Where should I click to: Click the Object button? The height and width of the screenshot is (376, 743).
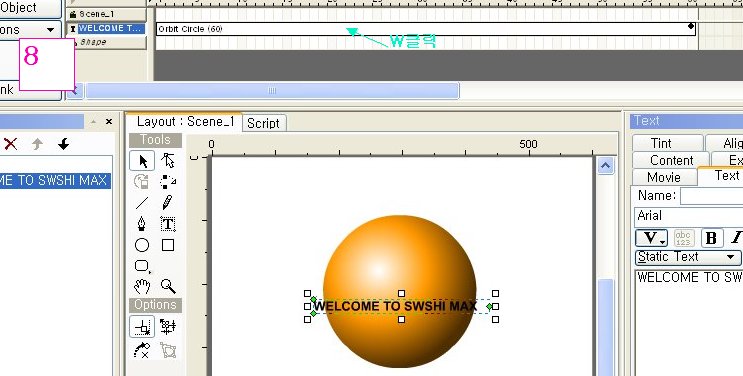[30, 8]
